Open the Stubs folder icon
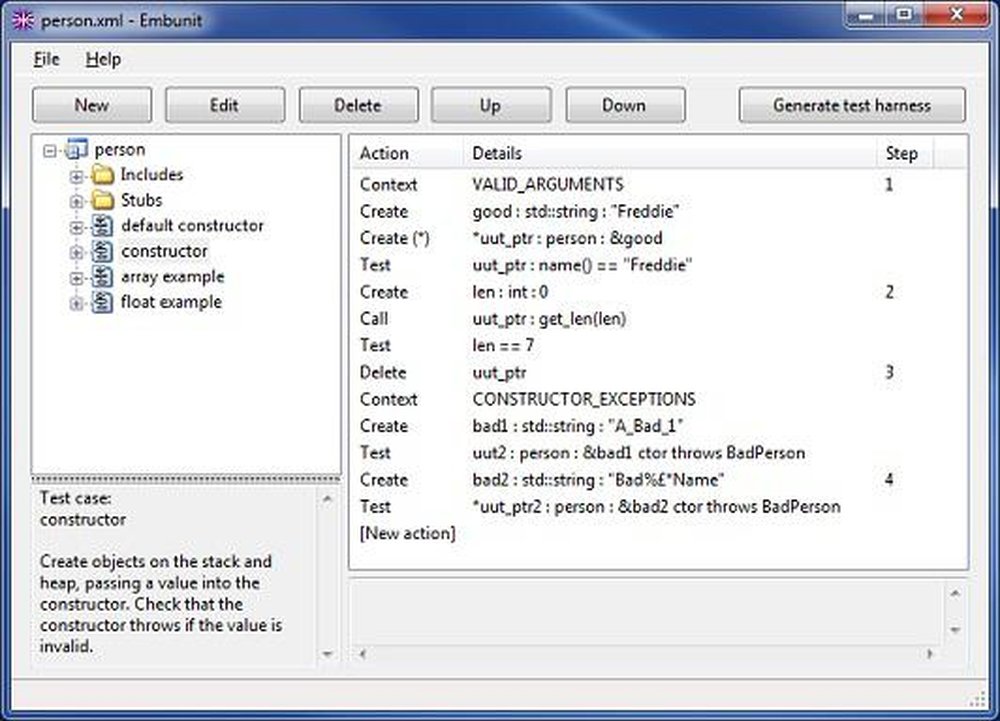 tap(102, 200)
